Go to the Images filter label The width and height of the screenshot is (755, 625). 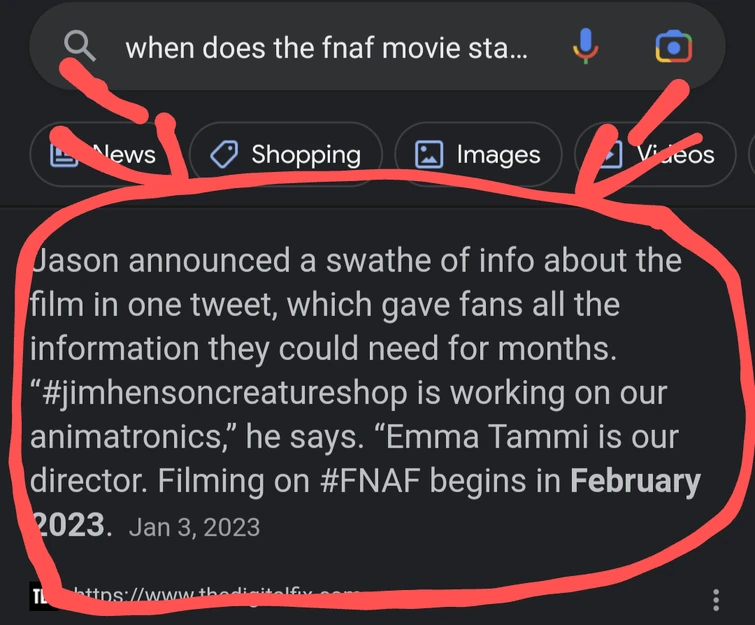pos(498,154)
